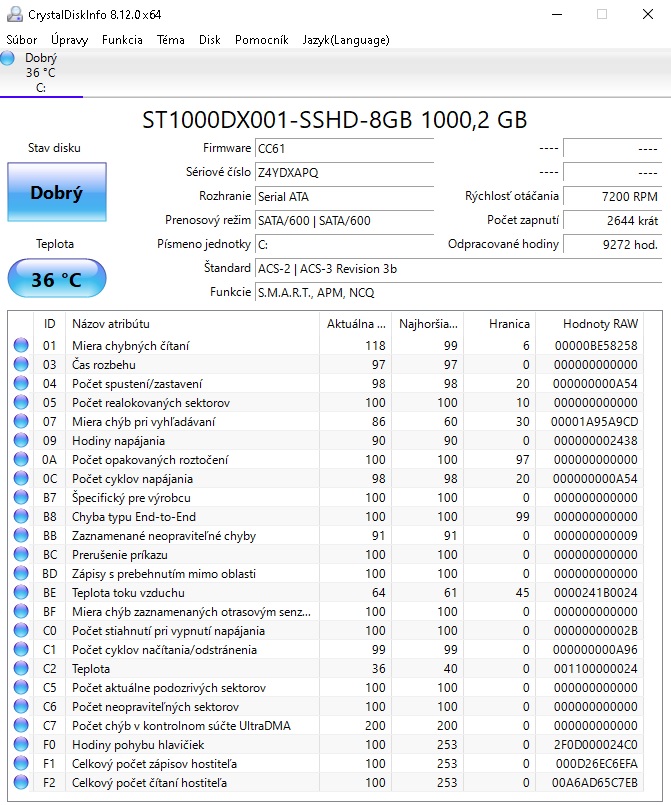The image size is (671, 805).
Task: Click the Názov atribútu column header
Action: (110, 324)
